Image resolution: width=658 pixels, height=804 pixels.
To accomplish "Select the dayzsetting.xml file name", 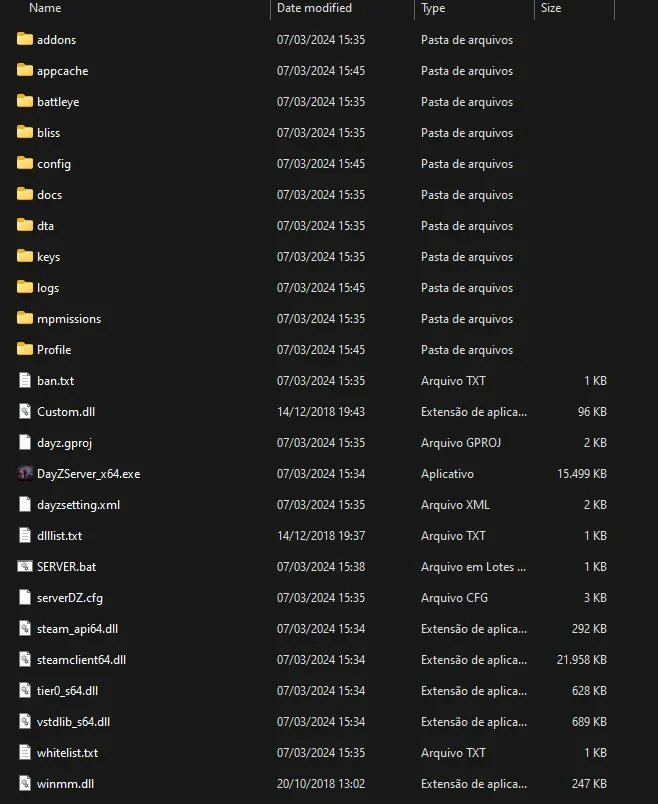I will pyautogui.click(x=78, y=505).
